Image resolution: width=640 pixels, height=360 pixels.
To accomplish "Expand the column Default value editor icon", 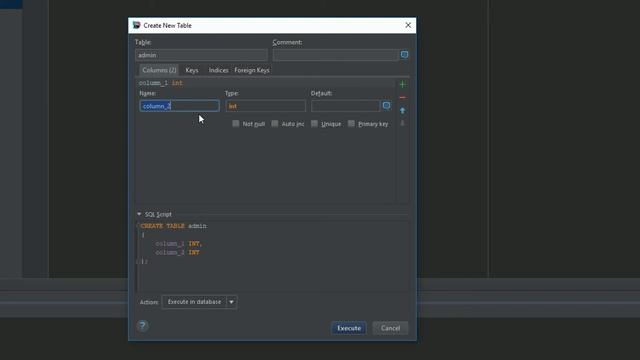I will 386,106.
